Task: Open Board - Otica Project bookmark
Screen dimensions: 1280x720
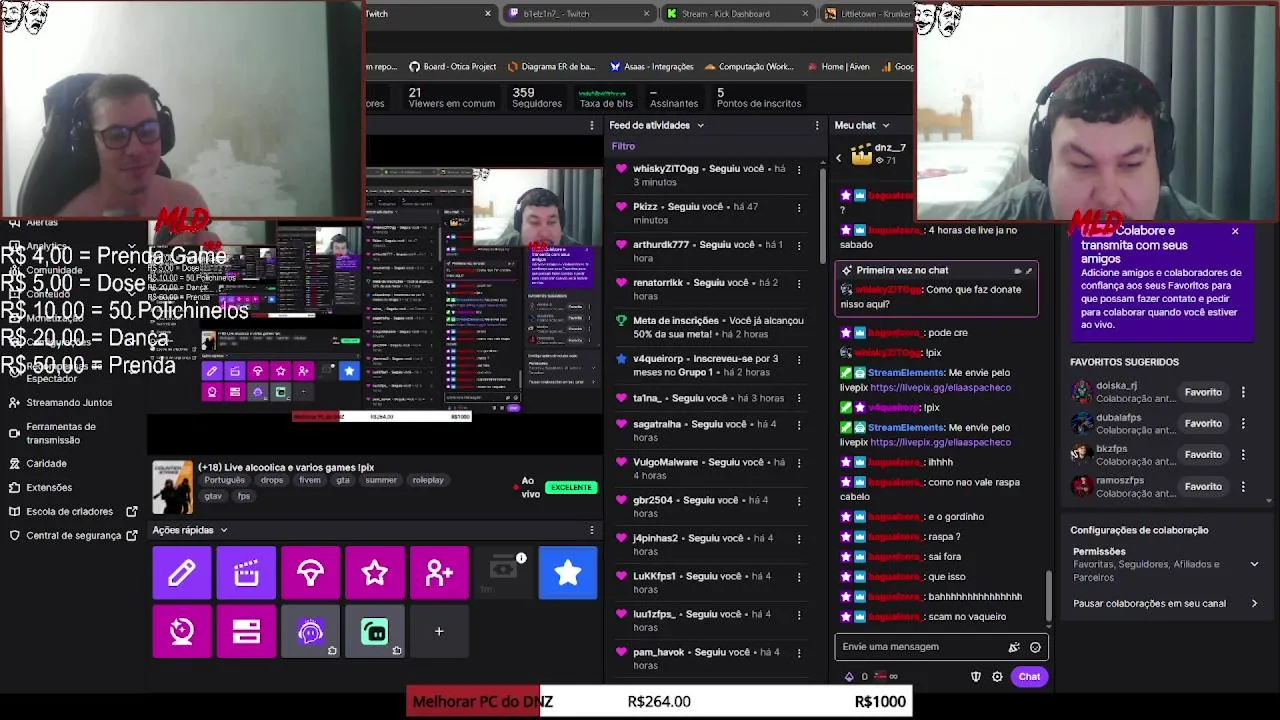Action: [x=453, y=67]
